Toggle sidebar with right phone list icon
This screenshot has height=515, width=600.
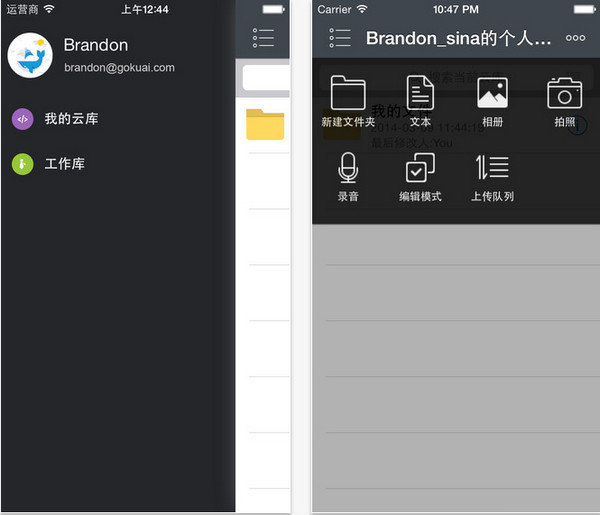(340, 38)
